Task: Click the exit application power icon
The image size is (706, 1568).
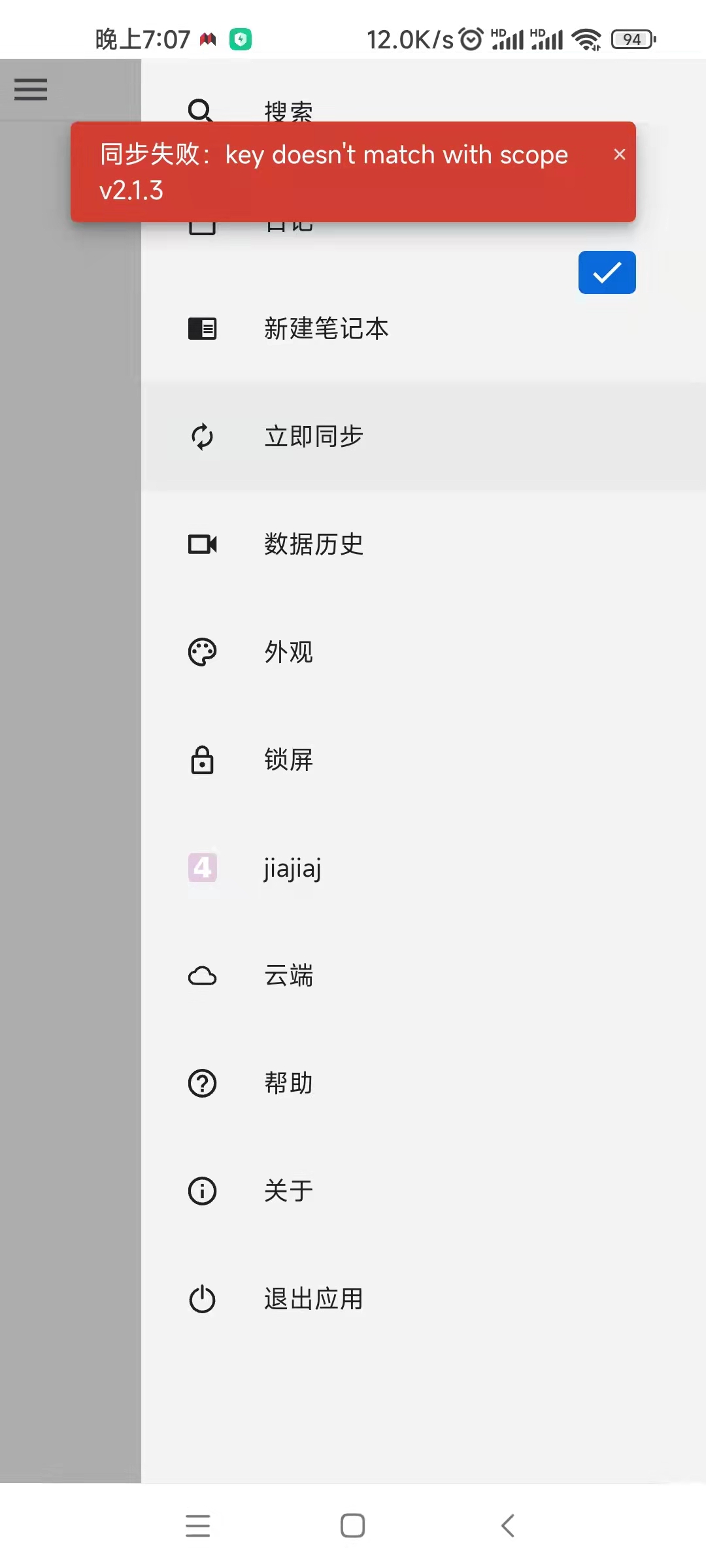Action: (202, 1299)
